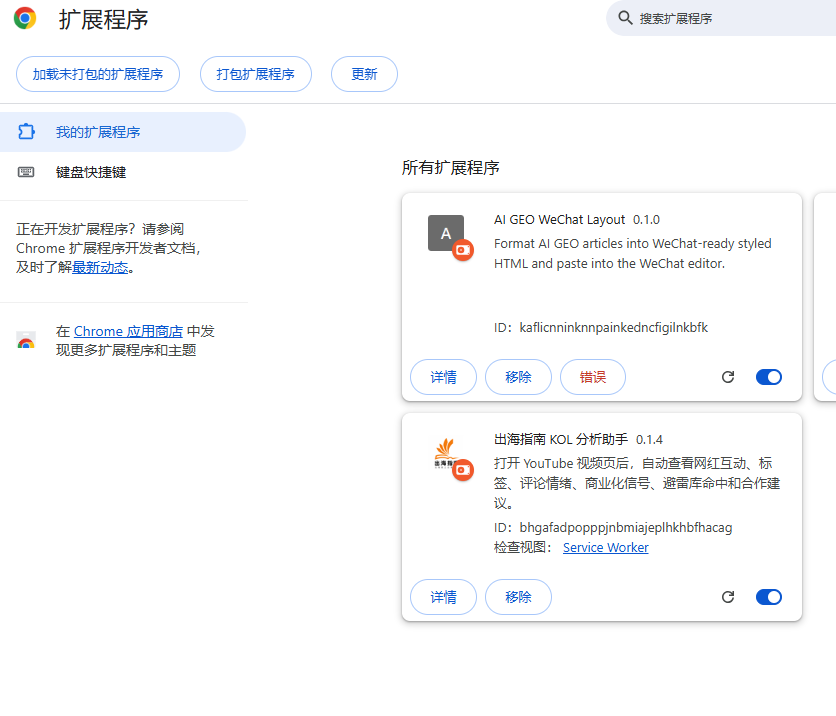Click the 出海指南 KOL 分析助手 title
Image resolution: width=836 pixels, height=716 pixels.
click(x=561, y=439)
